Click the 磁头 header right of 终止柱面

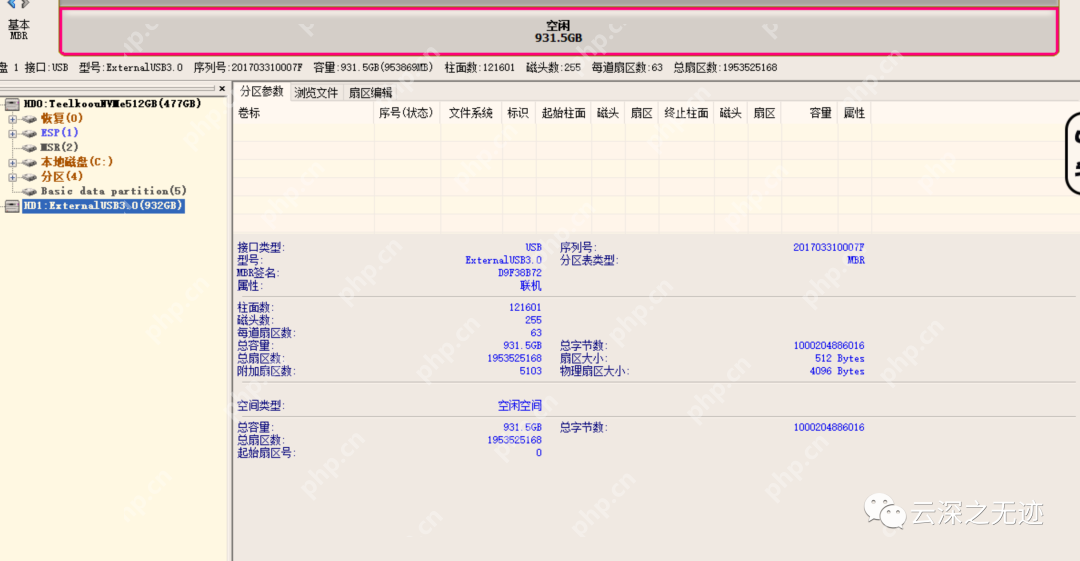tap(731, 113)
